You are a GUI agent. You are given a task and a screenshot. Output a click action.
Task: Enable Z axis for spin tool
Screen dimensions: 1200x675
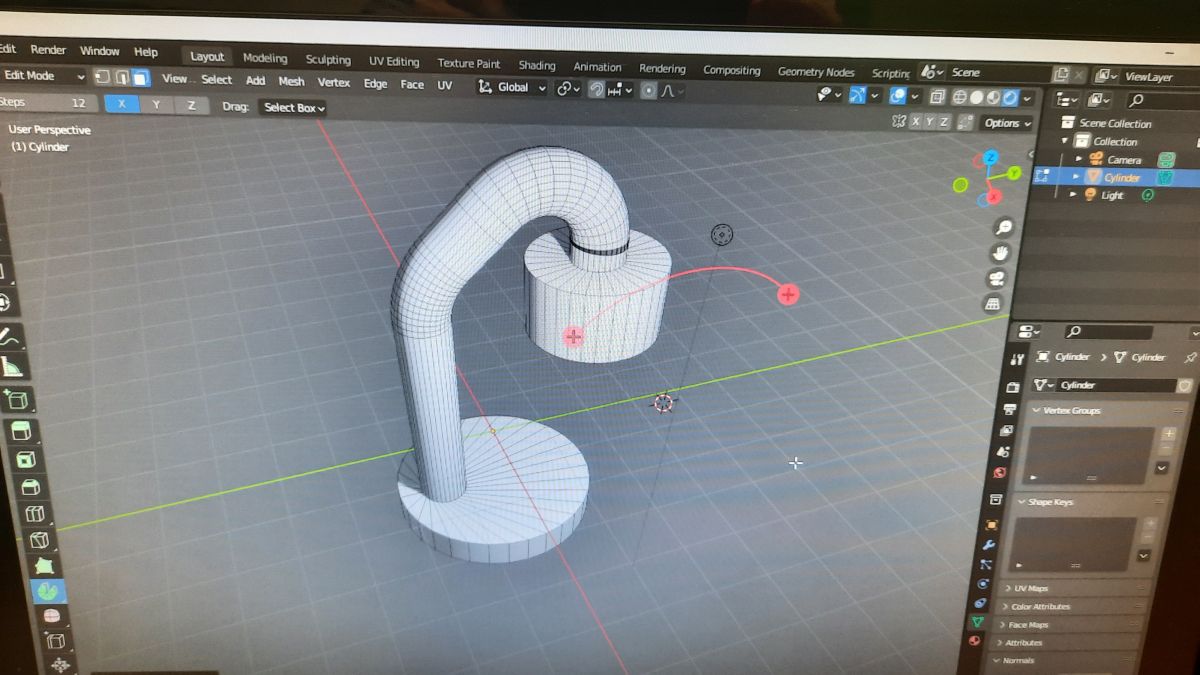[x=191, y=105]
